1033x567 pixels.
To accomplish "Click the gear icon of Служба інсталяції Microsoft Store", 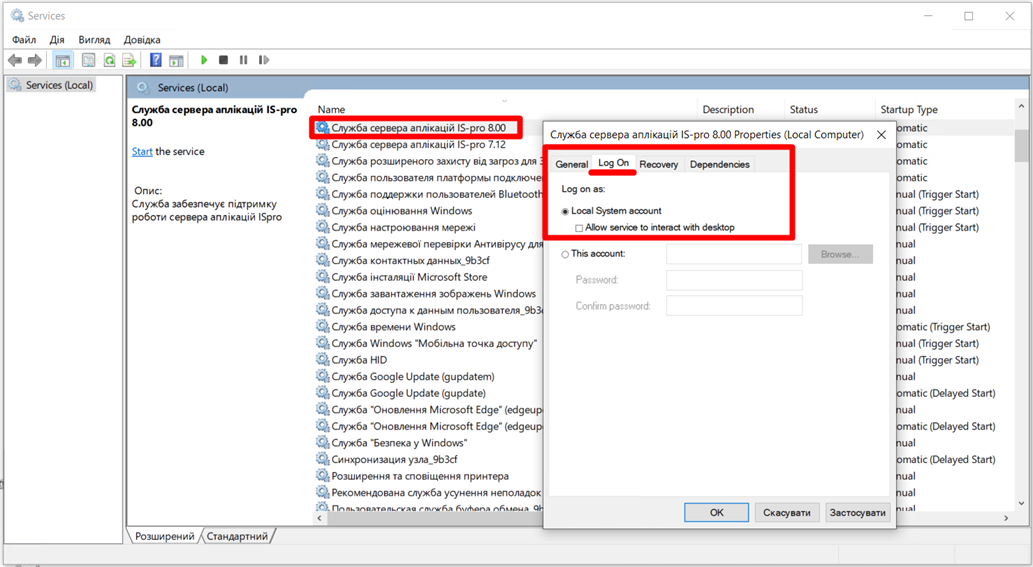I will click(x=322, y=277).
